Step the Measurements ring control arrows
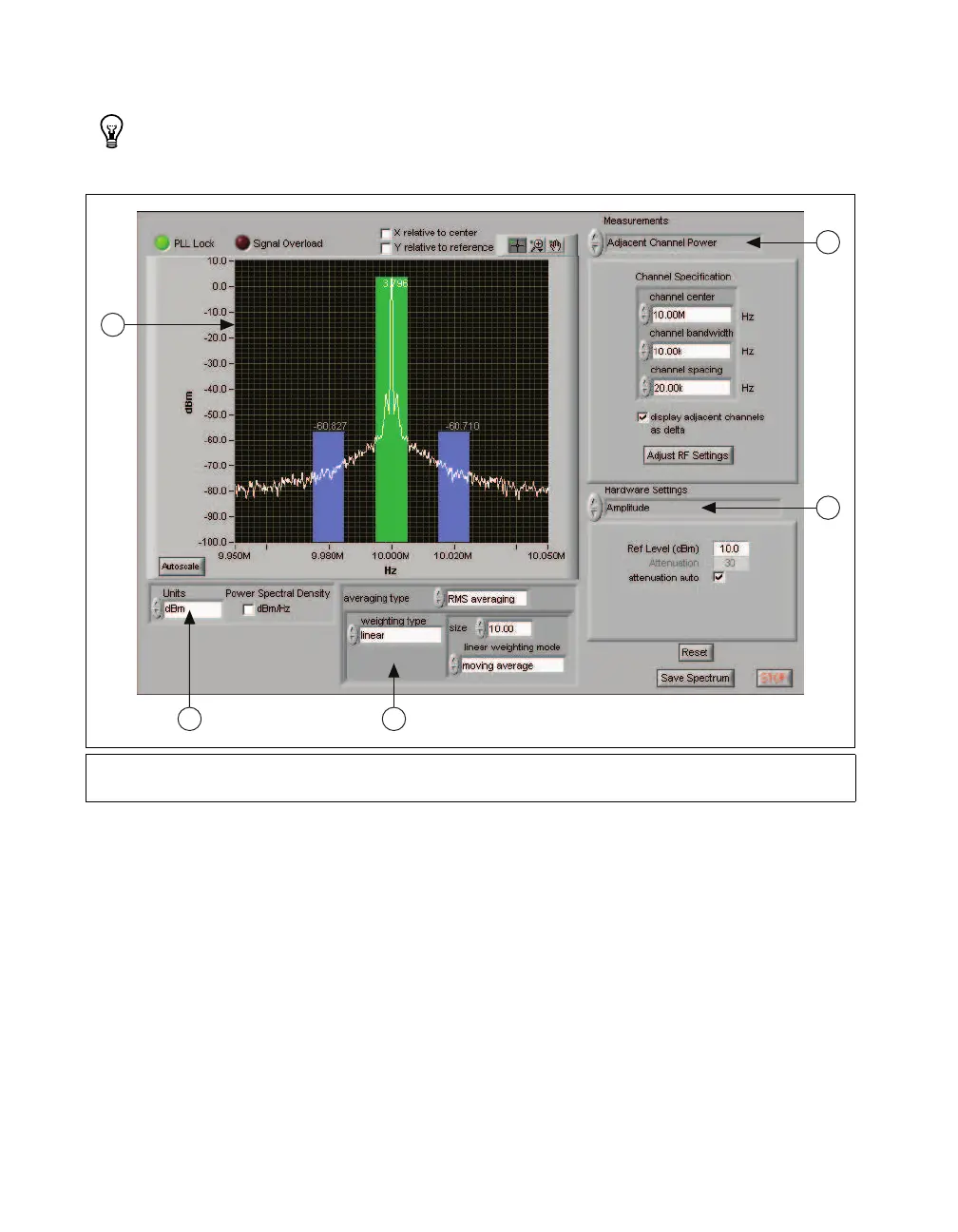 click(x=596, y=242)
